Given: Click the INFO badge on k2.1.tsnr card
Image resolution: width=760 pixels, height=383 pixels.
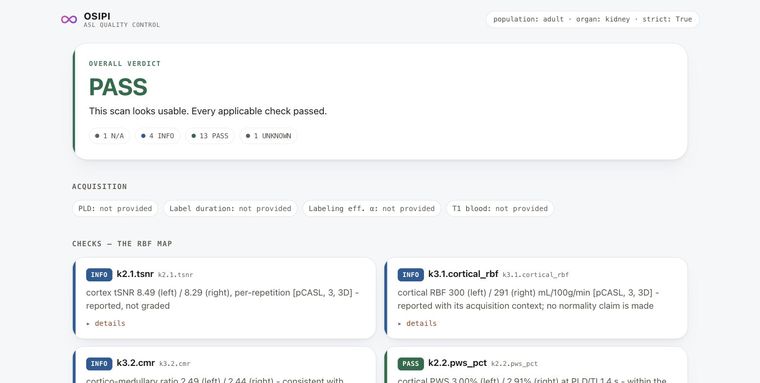Looking at the screenshot, I should point(99,275).
